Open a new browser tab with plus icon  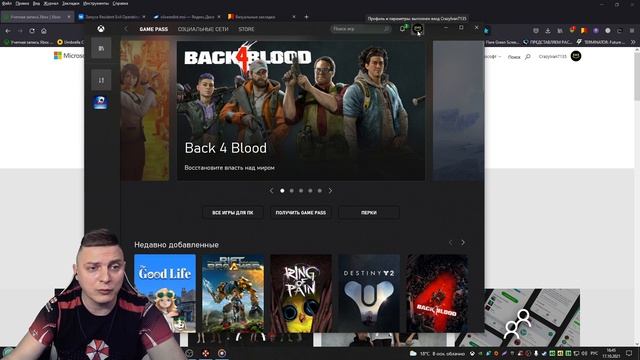pos(306,17)
